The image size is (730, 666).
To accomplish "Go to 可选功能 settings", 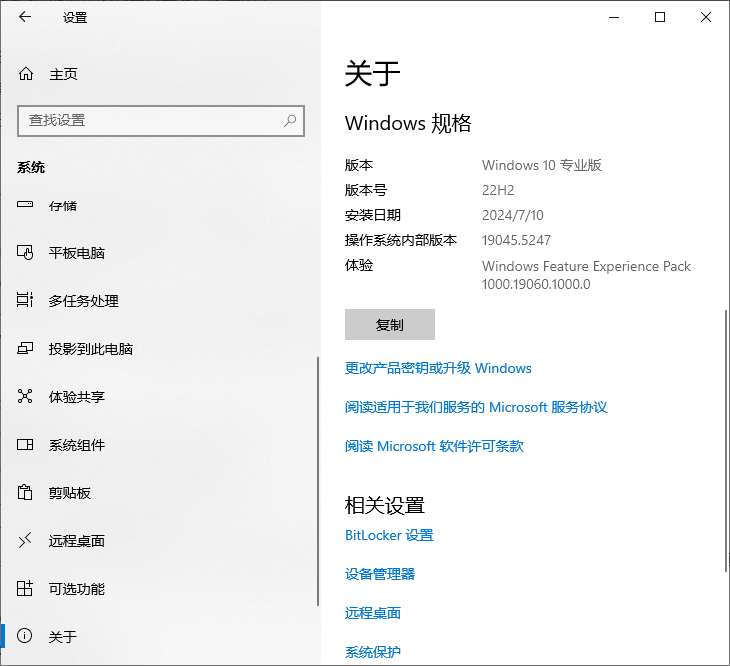I will 160,589.
